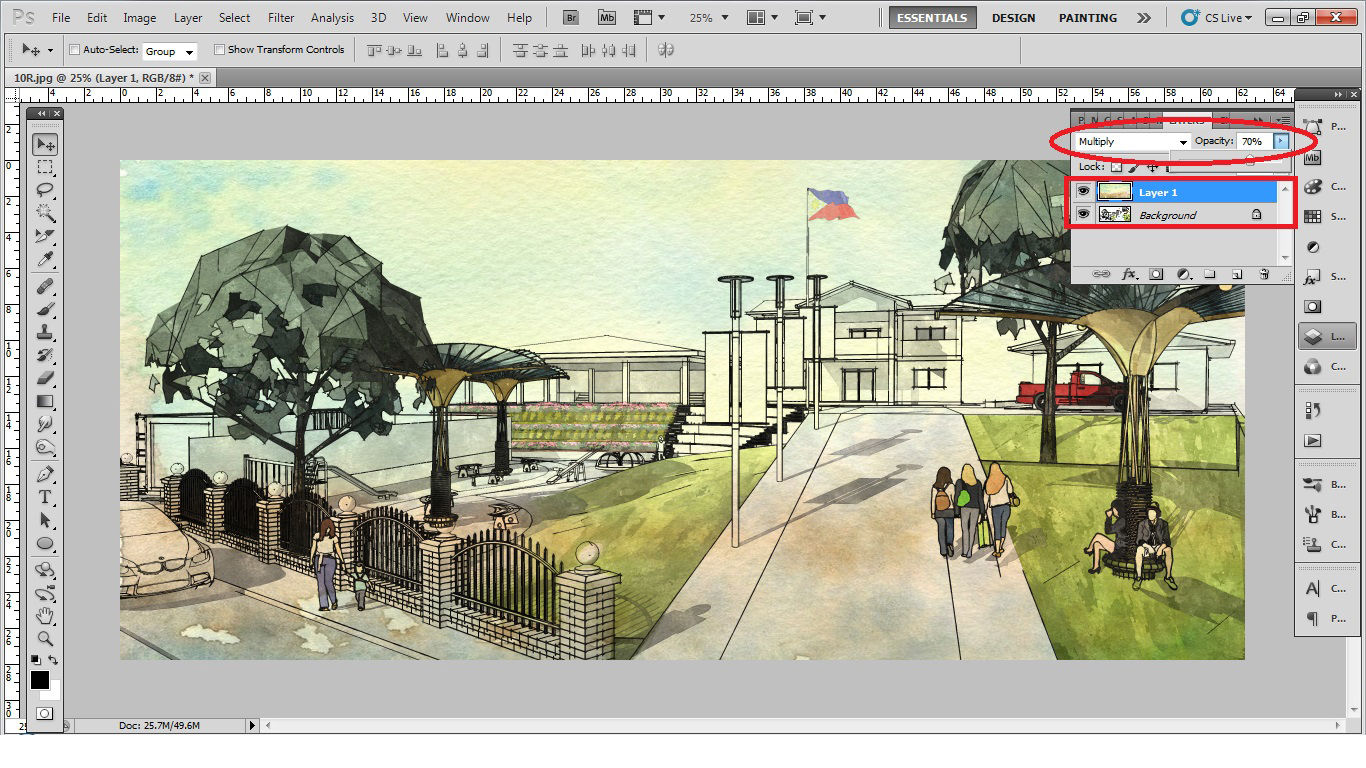
Task: Add a layer mask in the Layers panel
Action: pyautogui.click(x=1156, y=274)
